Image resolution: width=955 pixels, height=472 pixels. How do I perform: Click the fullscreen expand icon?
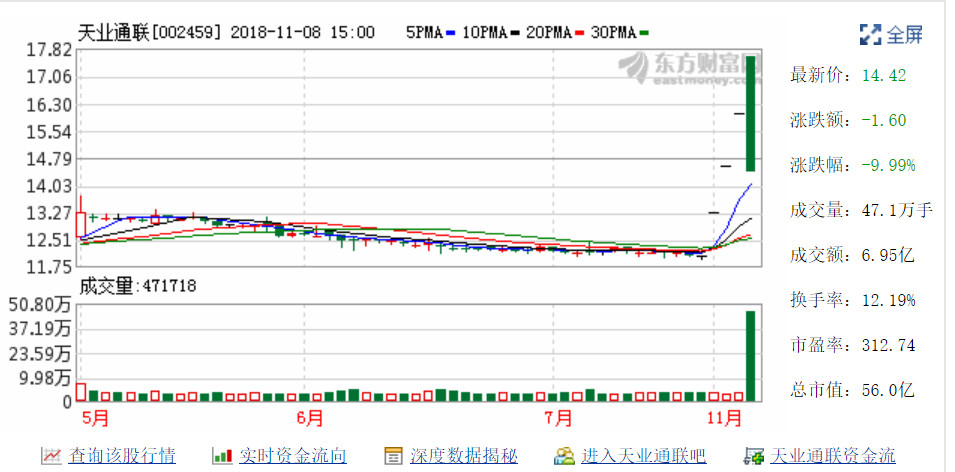pos(870,34)
